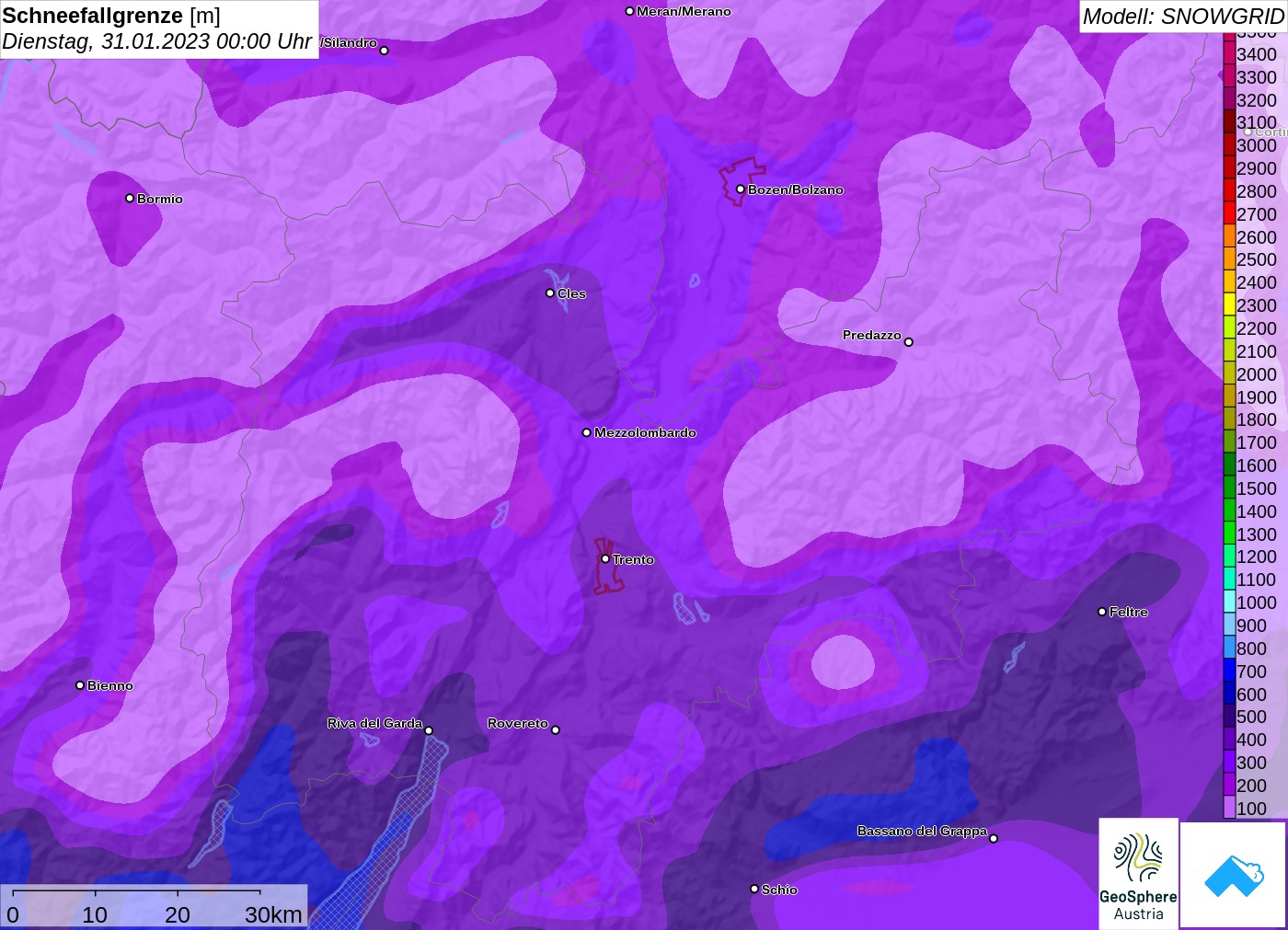Image resolution: width=1288 pixels, height=930 pixels.
Task: Click the legend value "200"
Action: pyautogui.click(x=1252, y=786)
